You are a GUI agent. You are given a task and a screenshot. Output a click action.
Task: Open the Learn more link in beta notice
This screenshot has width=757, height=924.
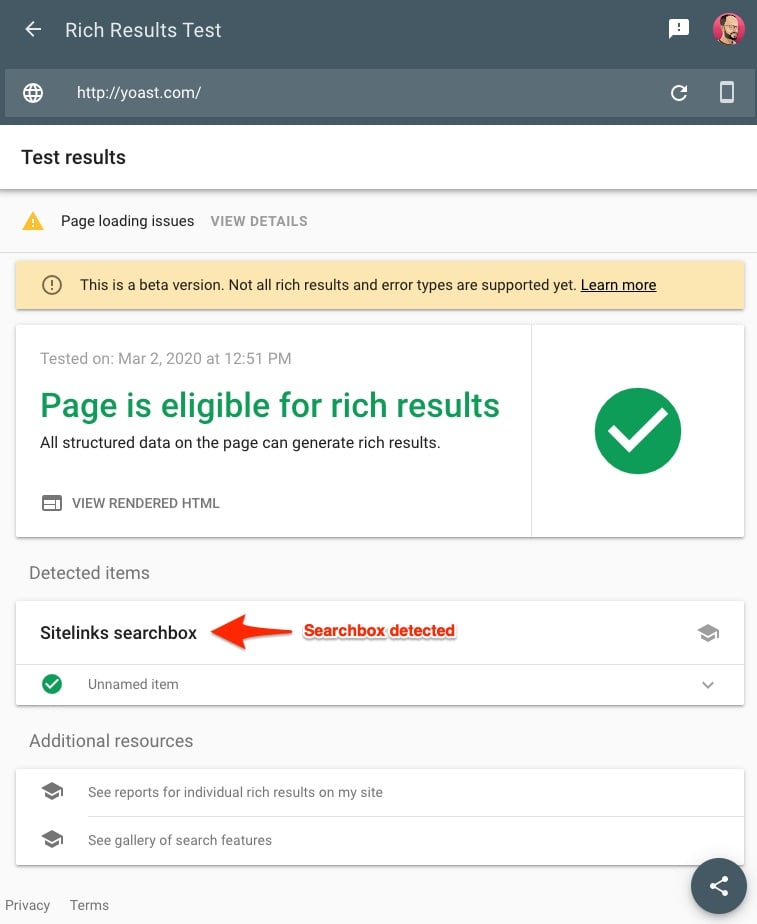(x=618, y=285)
